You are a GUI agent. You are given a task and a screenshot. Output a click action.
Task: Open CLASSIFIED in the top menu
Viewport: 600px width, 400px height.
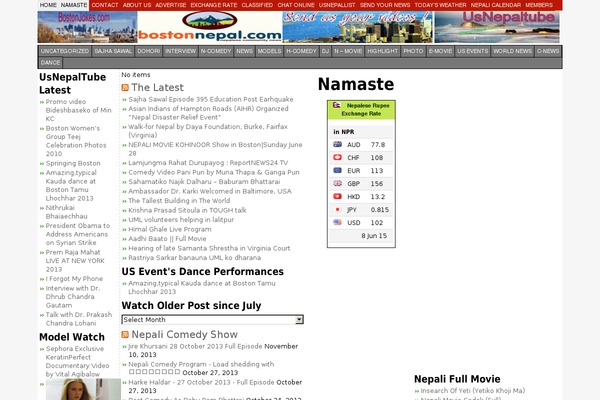tap(257, 5)
